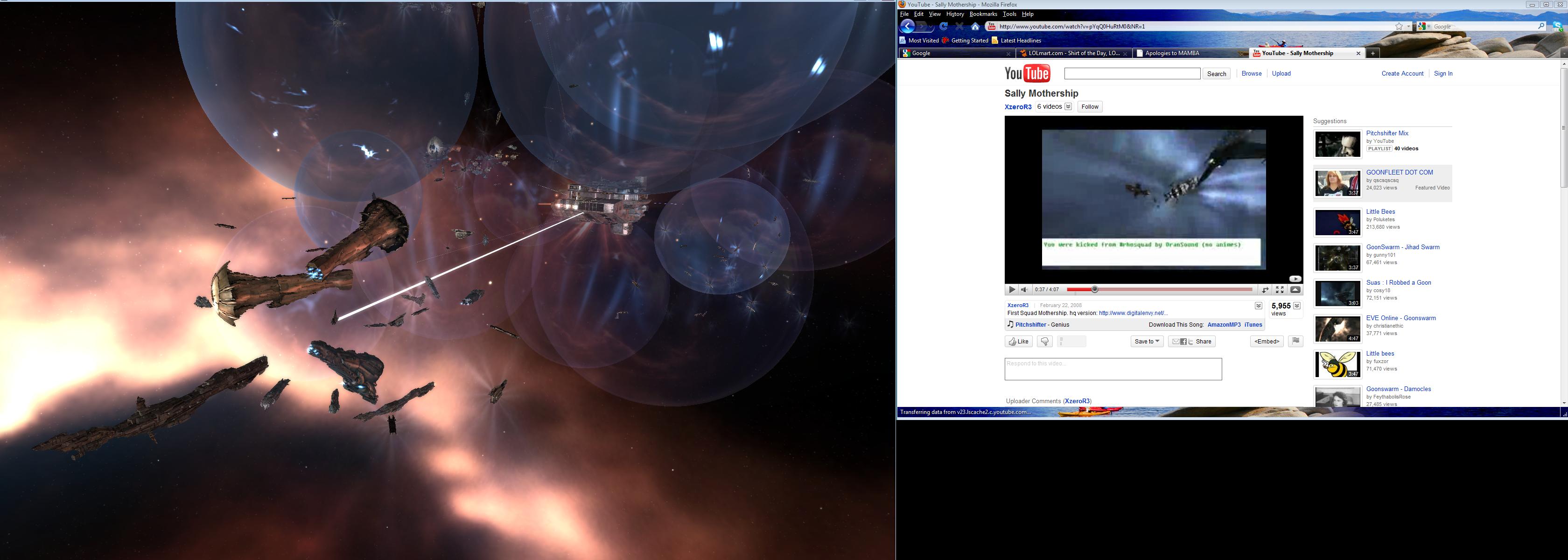The width and height of the screenshot is (1568, 560).
Task: Bookmark this page with the star icon
Action: [1399, 26]
